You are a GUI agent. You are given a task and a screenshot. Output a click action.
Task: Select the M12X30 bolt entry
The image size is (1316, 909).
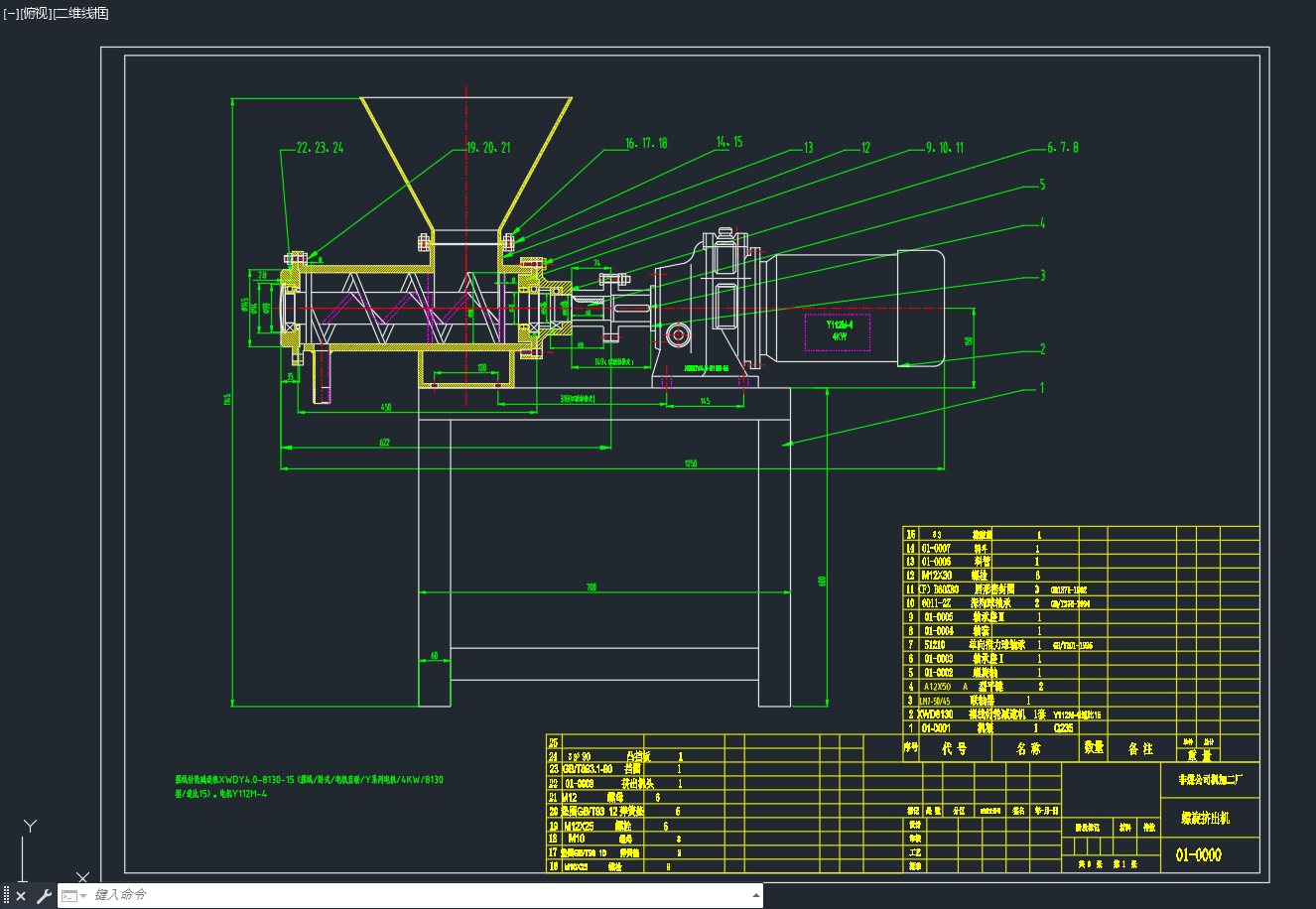pos(937,576)
